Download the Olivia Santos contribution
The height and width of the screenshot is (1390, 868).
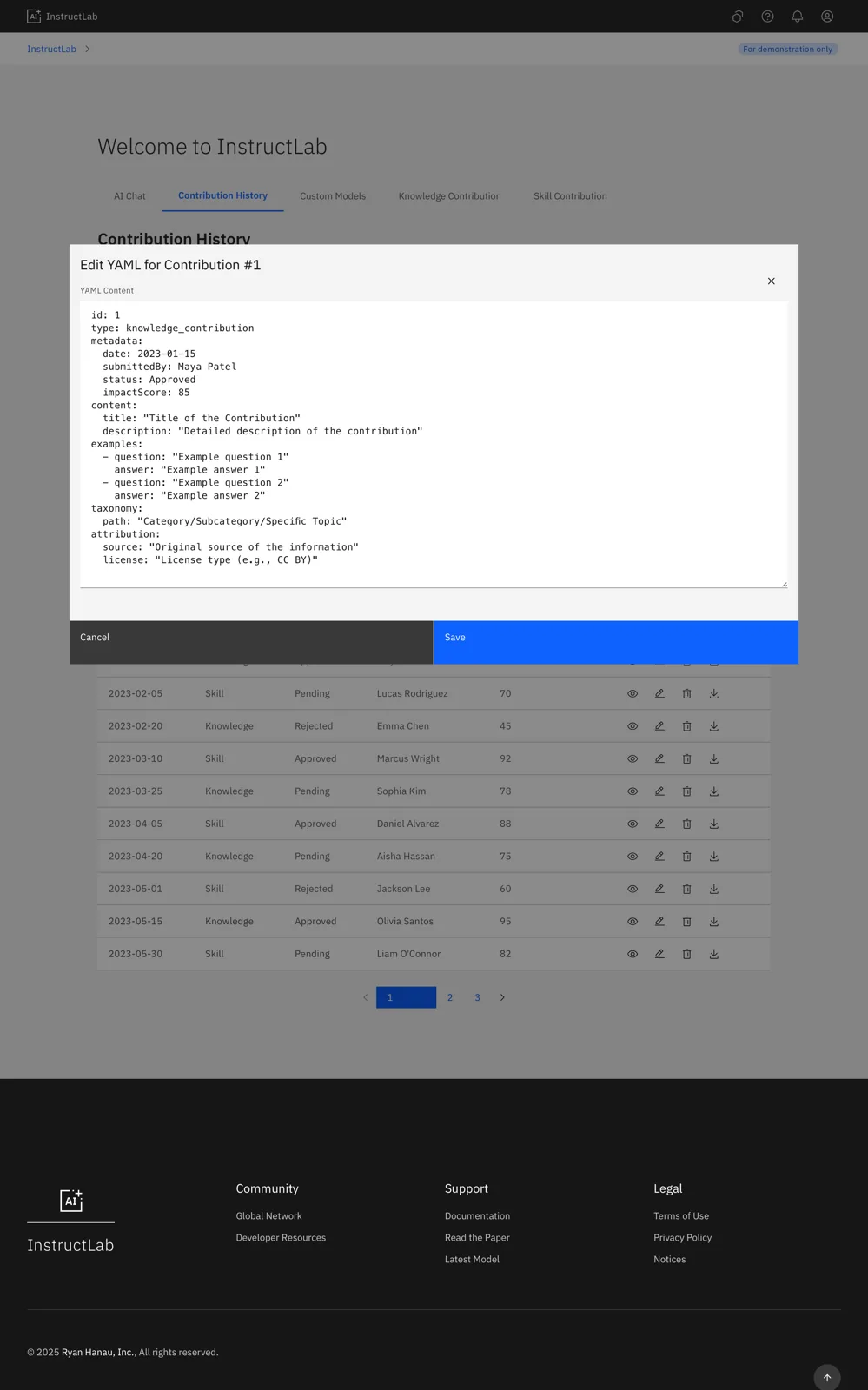[x=714, y=922]
